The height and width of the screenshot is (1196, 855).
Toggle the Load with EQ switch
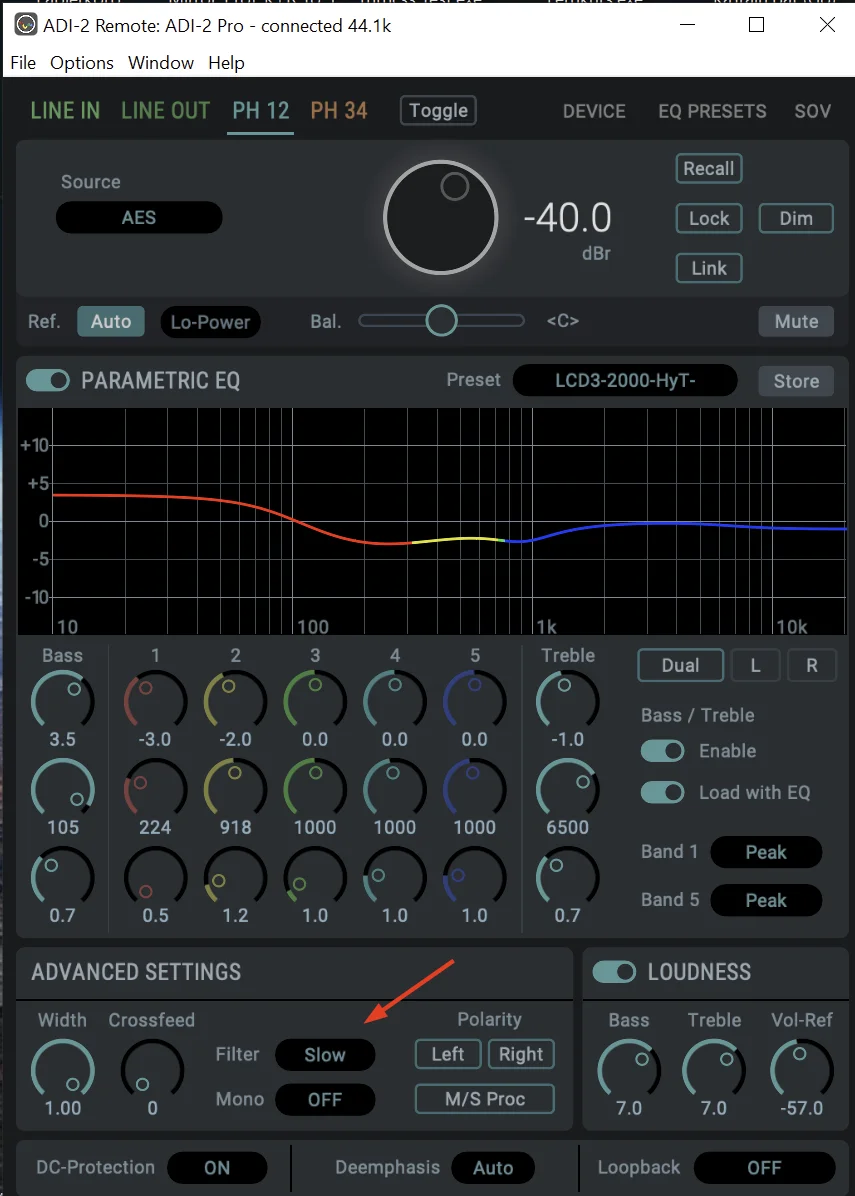tap(663, 793)
